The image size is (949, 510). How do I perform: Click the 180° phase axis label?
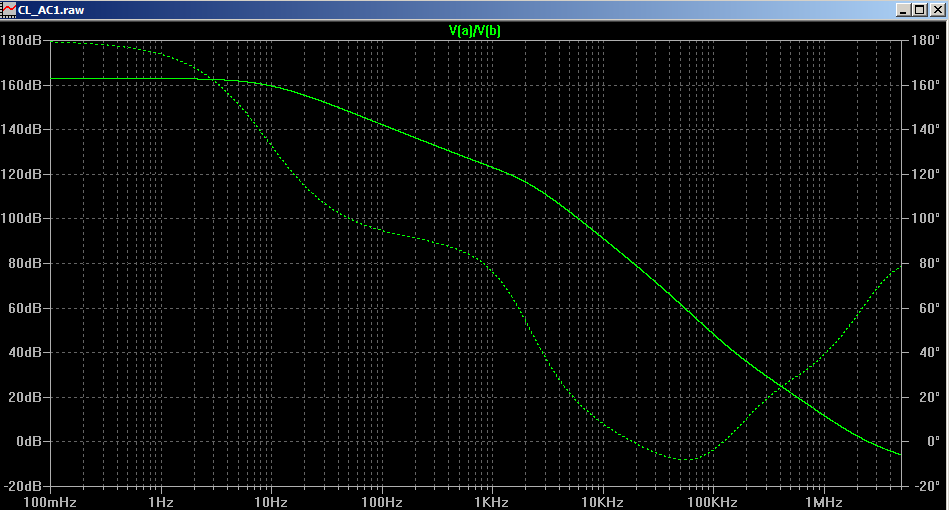(925, 41)
